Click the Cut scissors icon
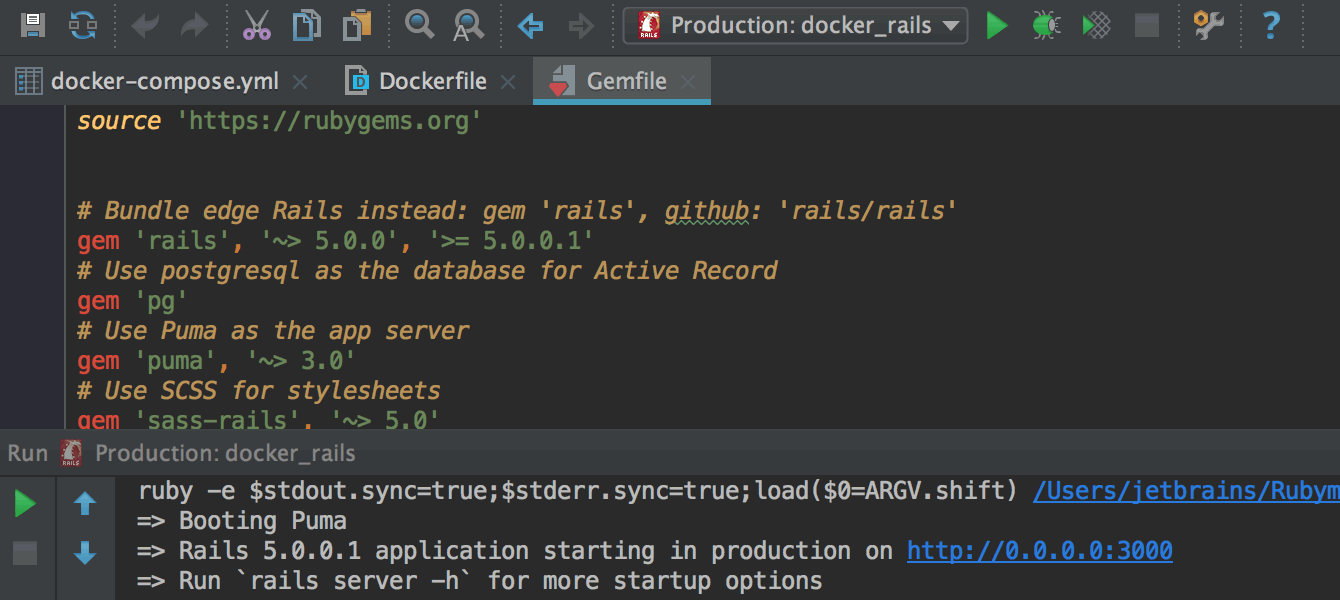Screen dimensions: 1340x600 click(257, 25)
